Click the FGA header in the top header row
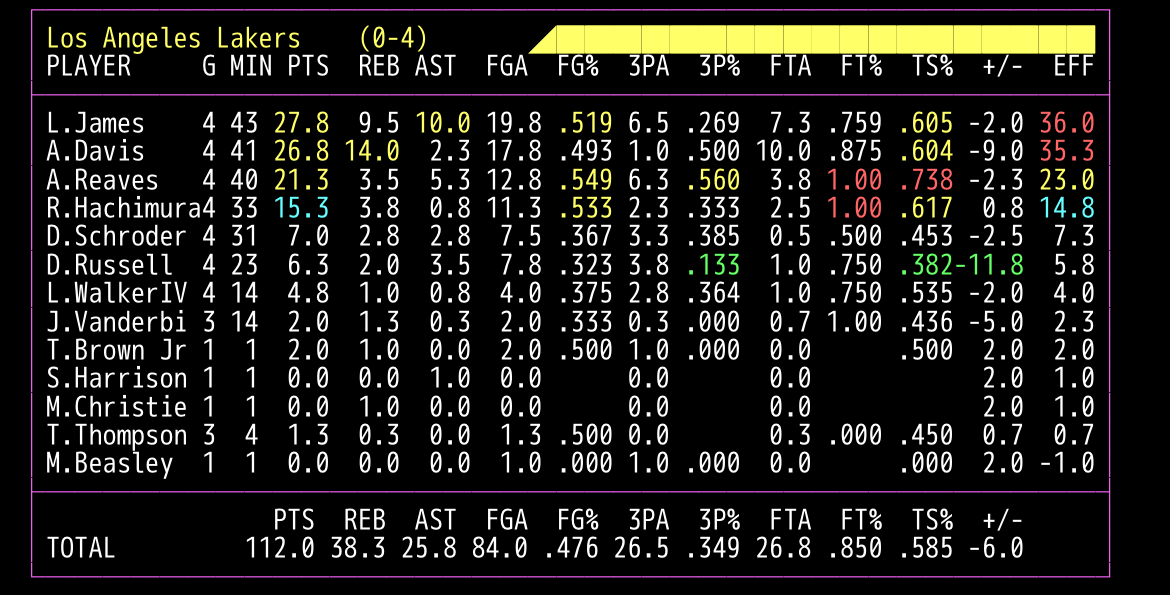The height and width of the screenshot is (595, 1170). [x=507, y=66]
